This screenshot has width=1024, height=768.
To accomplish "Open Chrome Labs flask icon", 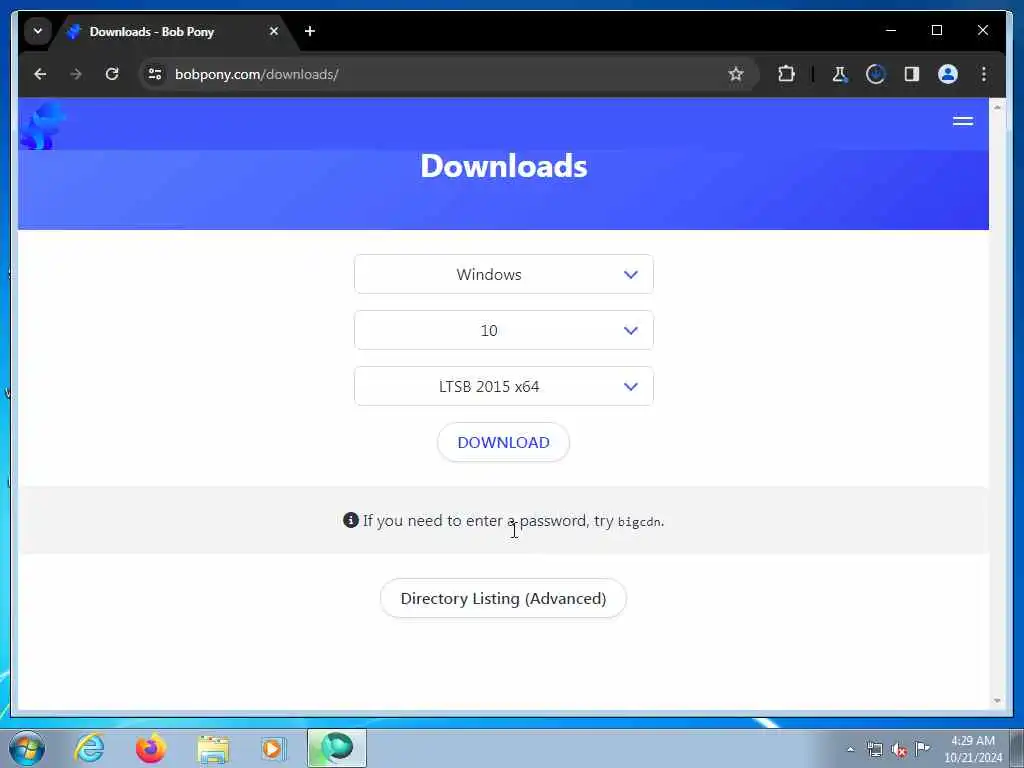I will pos(840,74).
